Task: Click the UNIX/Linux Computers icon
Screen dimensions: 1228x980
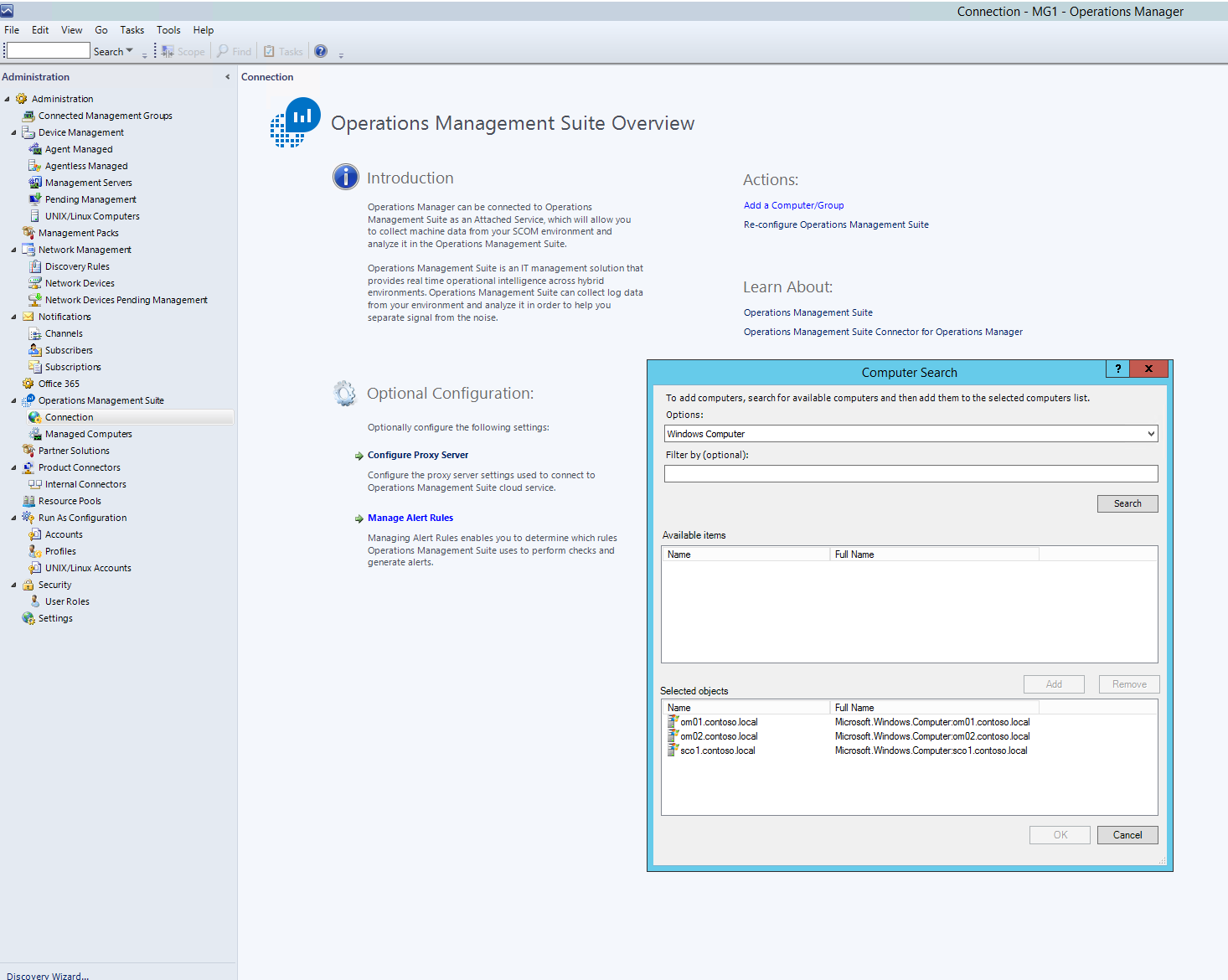Action: click(x=35, y=216)
